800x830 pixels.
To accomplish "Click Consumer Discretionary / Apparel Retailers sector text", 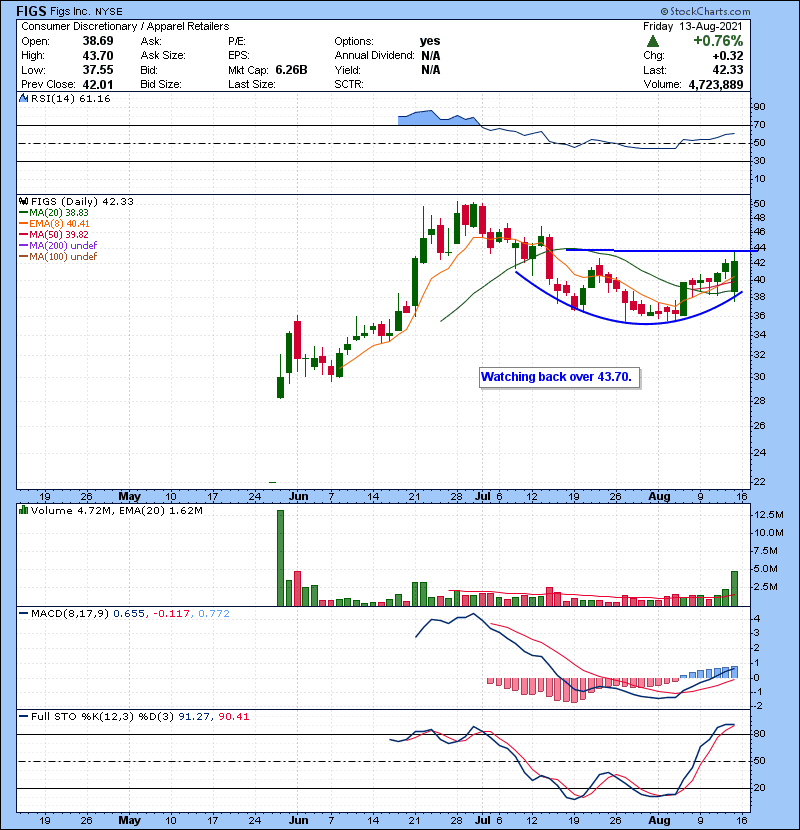I will [125, 26].
